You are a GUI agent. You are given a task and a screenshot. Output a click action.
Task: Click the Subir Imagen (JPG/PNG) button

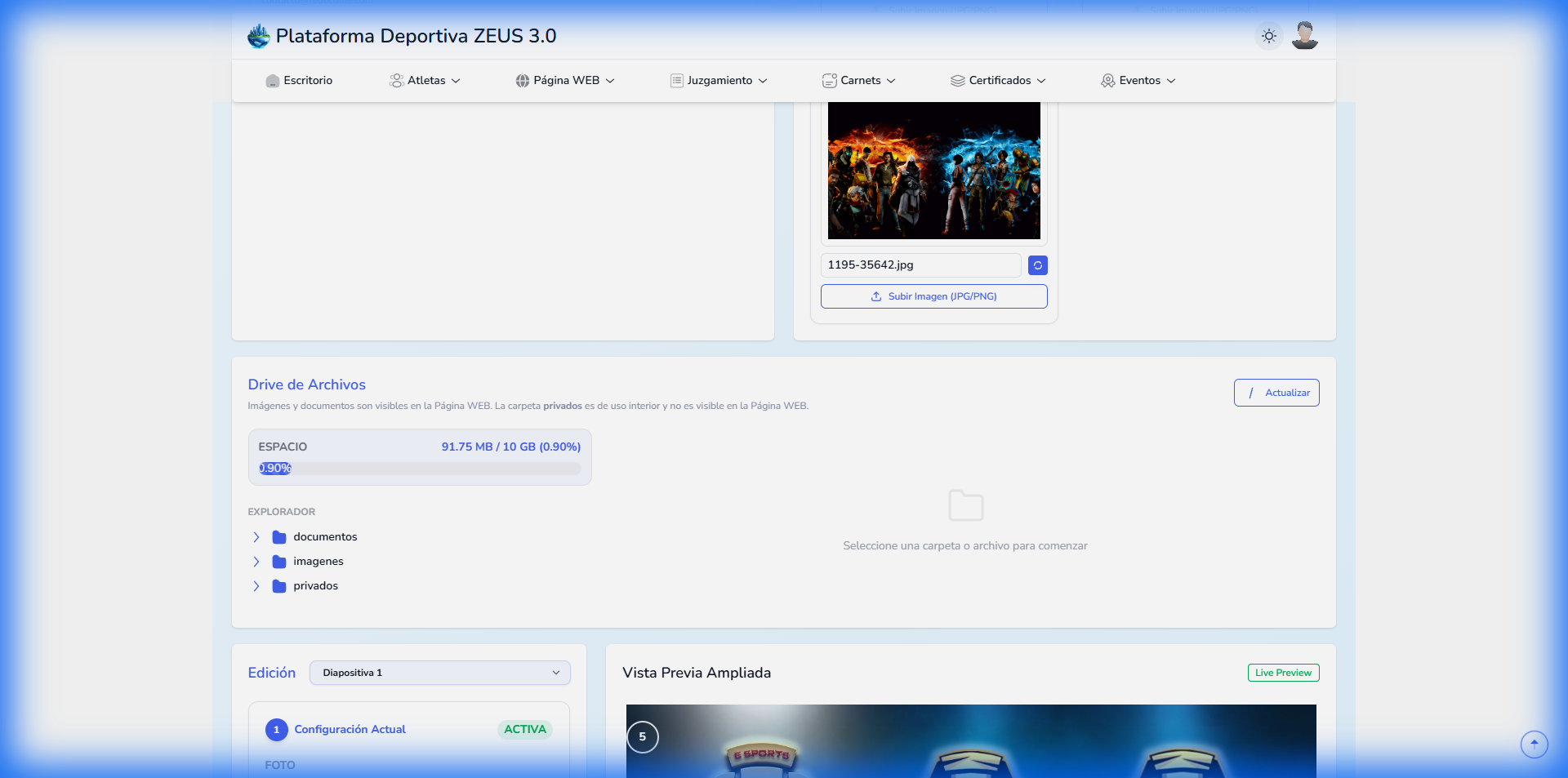tap(933, 296)
